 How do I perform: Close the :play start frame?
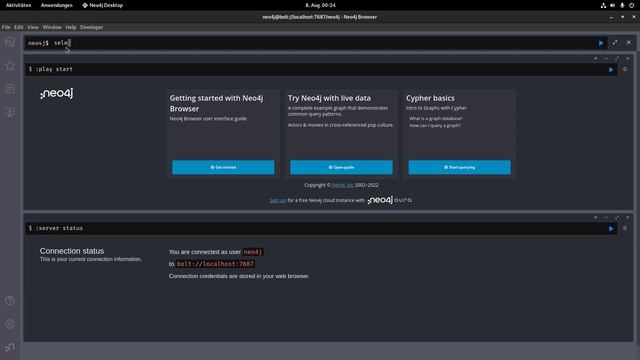coord(628,58)
